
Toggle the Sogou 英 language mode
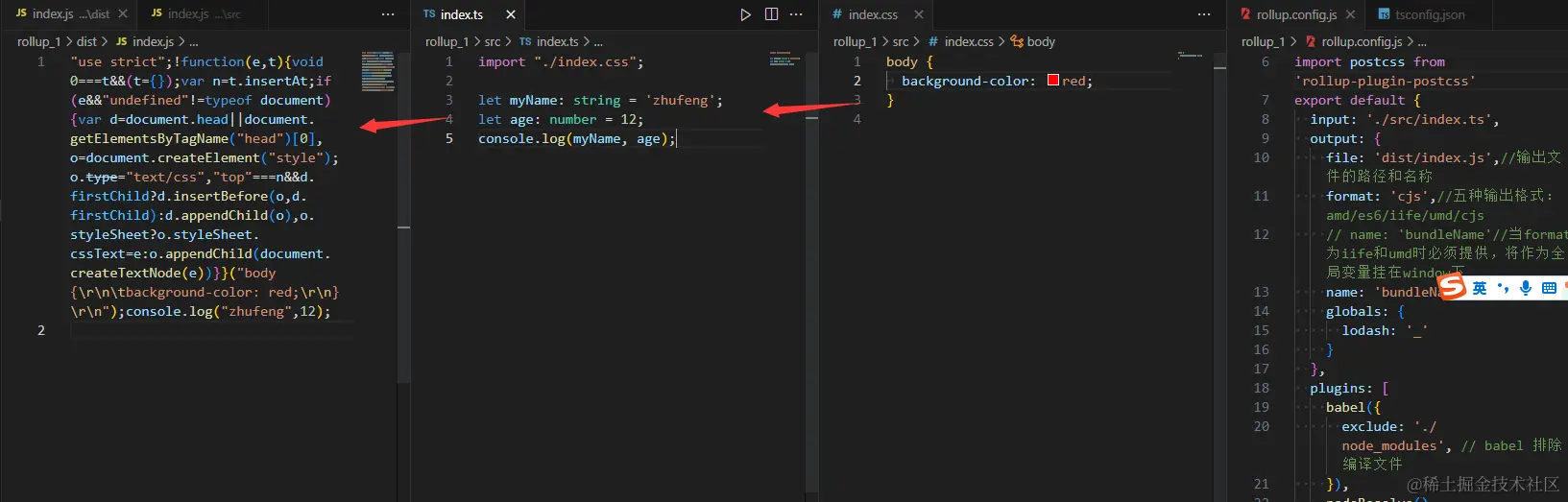1480,288
